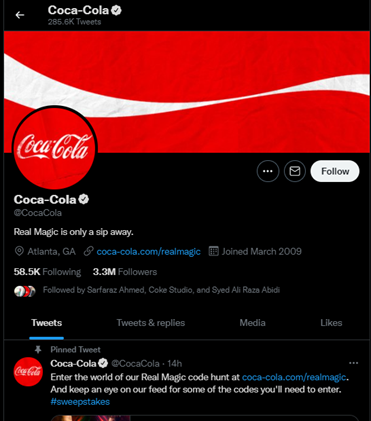
Task: View the 58.5K Following list
Action: point(47,272)
